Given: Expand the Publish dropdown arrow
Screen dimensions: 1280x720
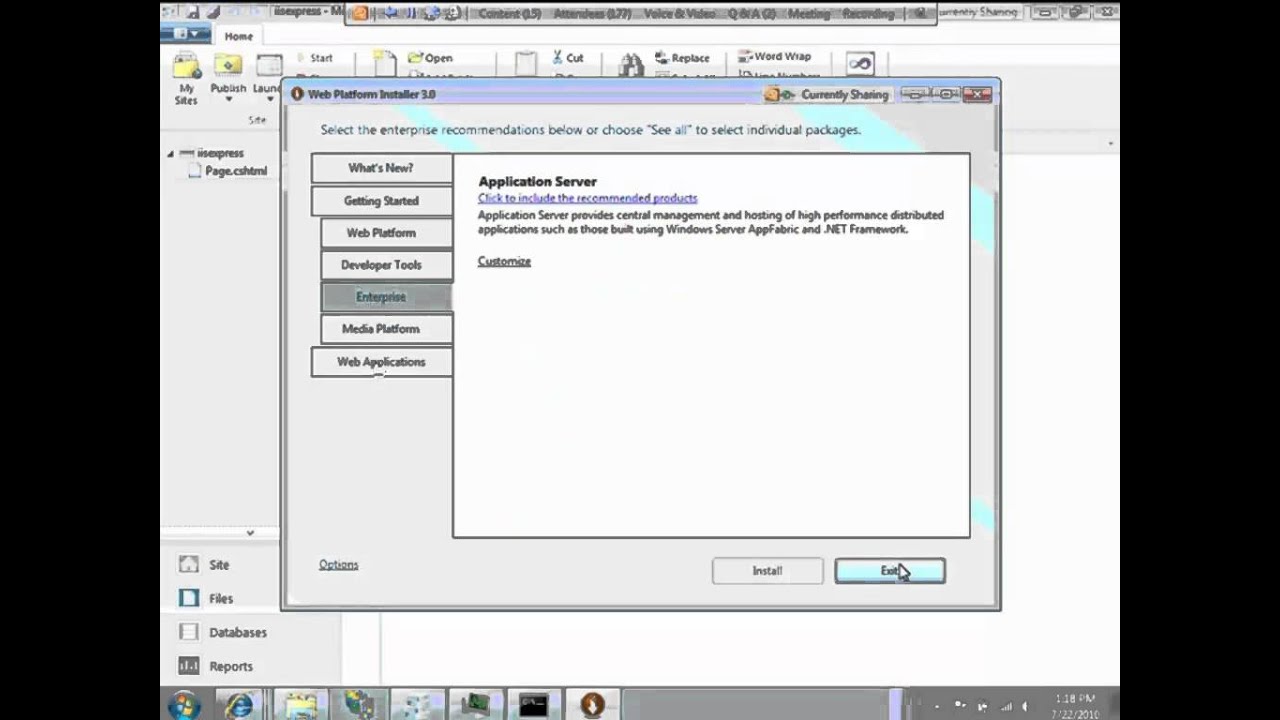Looking at the screenshot, I should pyautogui.click(x=228, y=99).
